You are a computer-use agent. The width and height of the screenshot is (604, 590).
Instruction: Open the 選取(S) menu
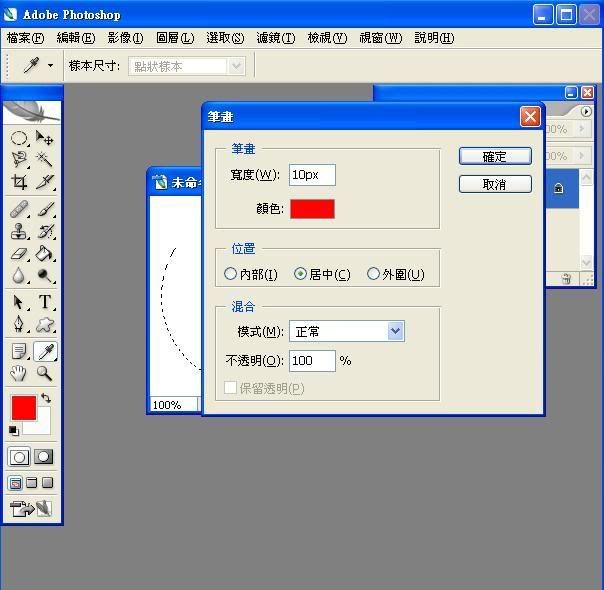(x=225, y=38)
